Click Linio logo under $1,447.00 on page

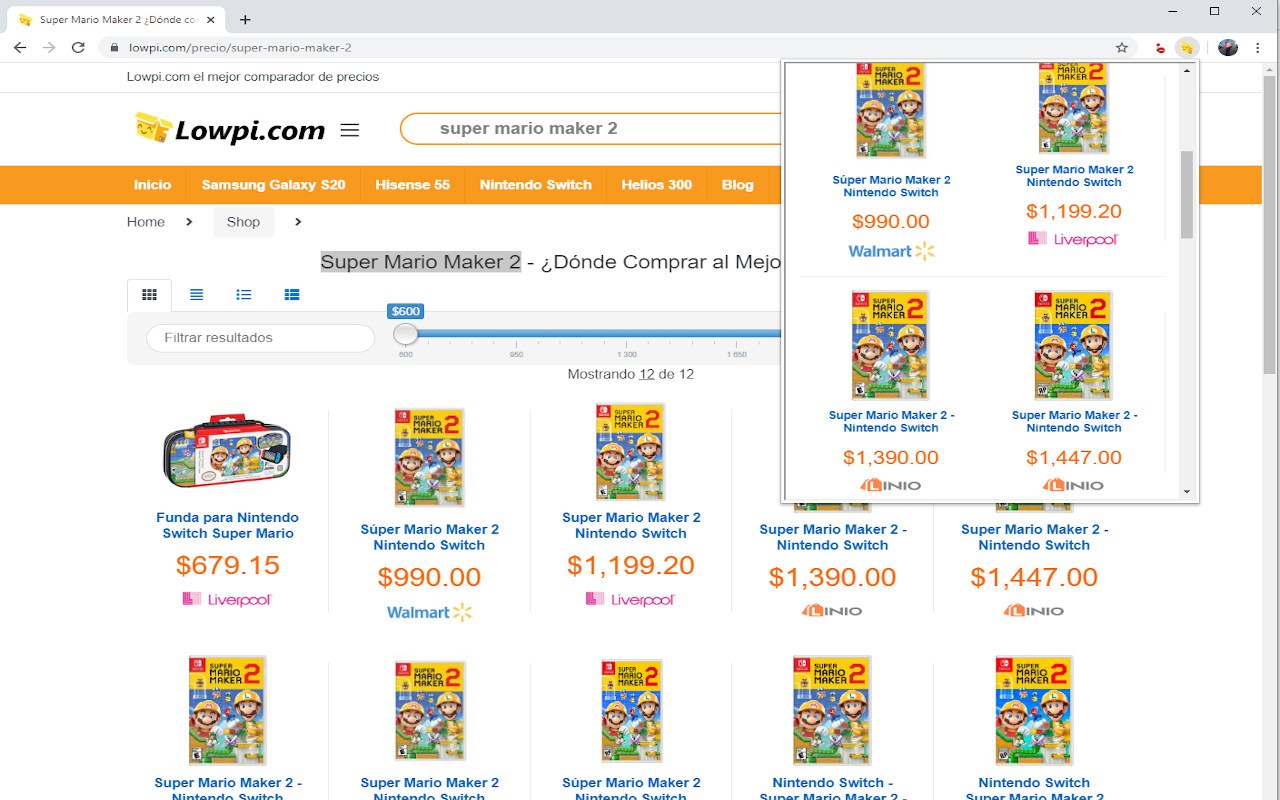(x=1034, y=610)
